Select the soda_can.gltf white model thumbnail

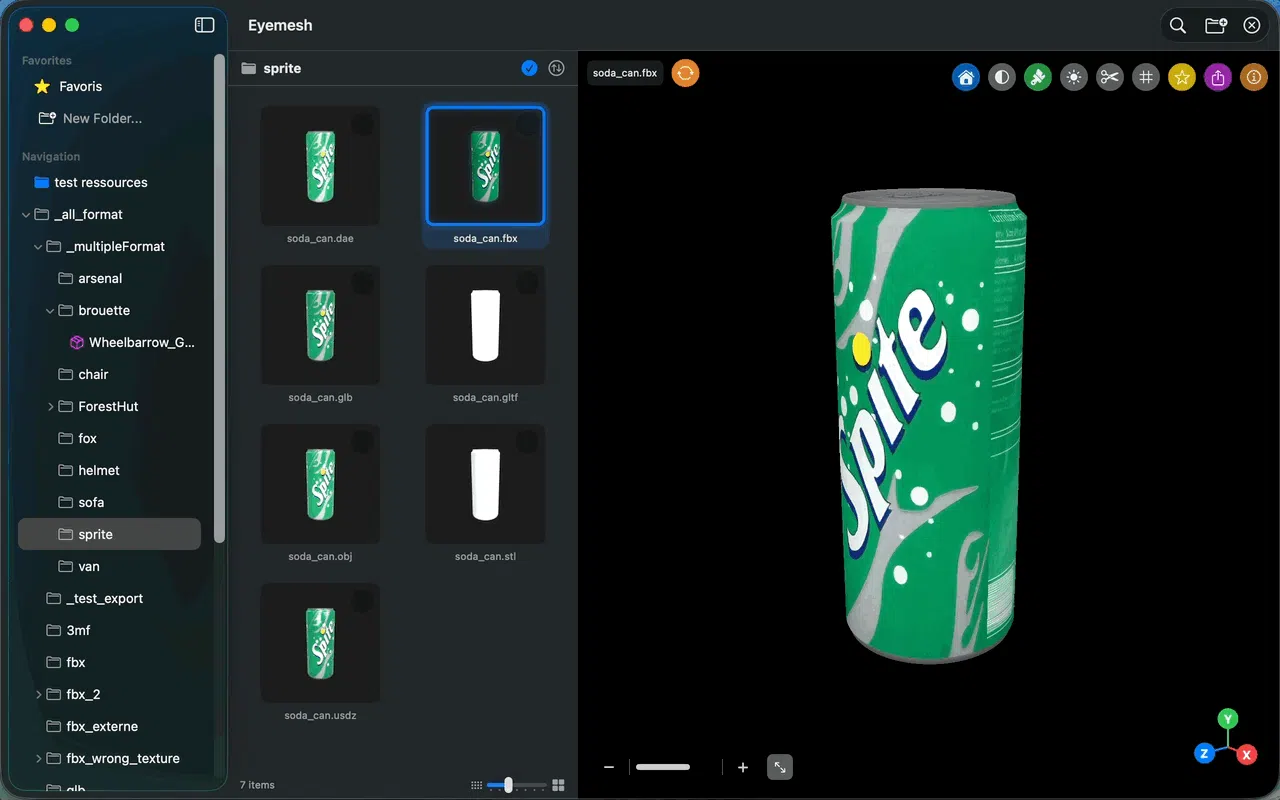click(485, 325)
